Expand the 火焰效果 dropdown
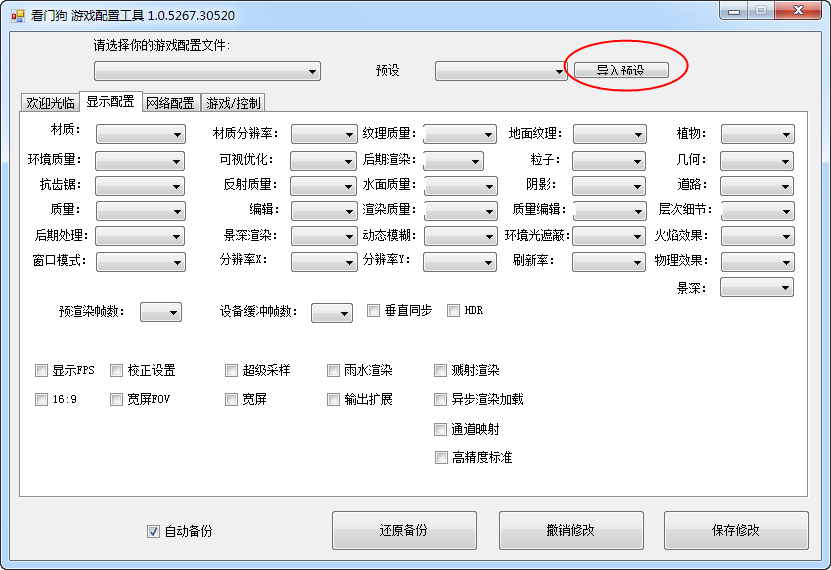Screen dimensions: 831x570 pyautogui.click(x=757, y=236)
